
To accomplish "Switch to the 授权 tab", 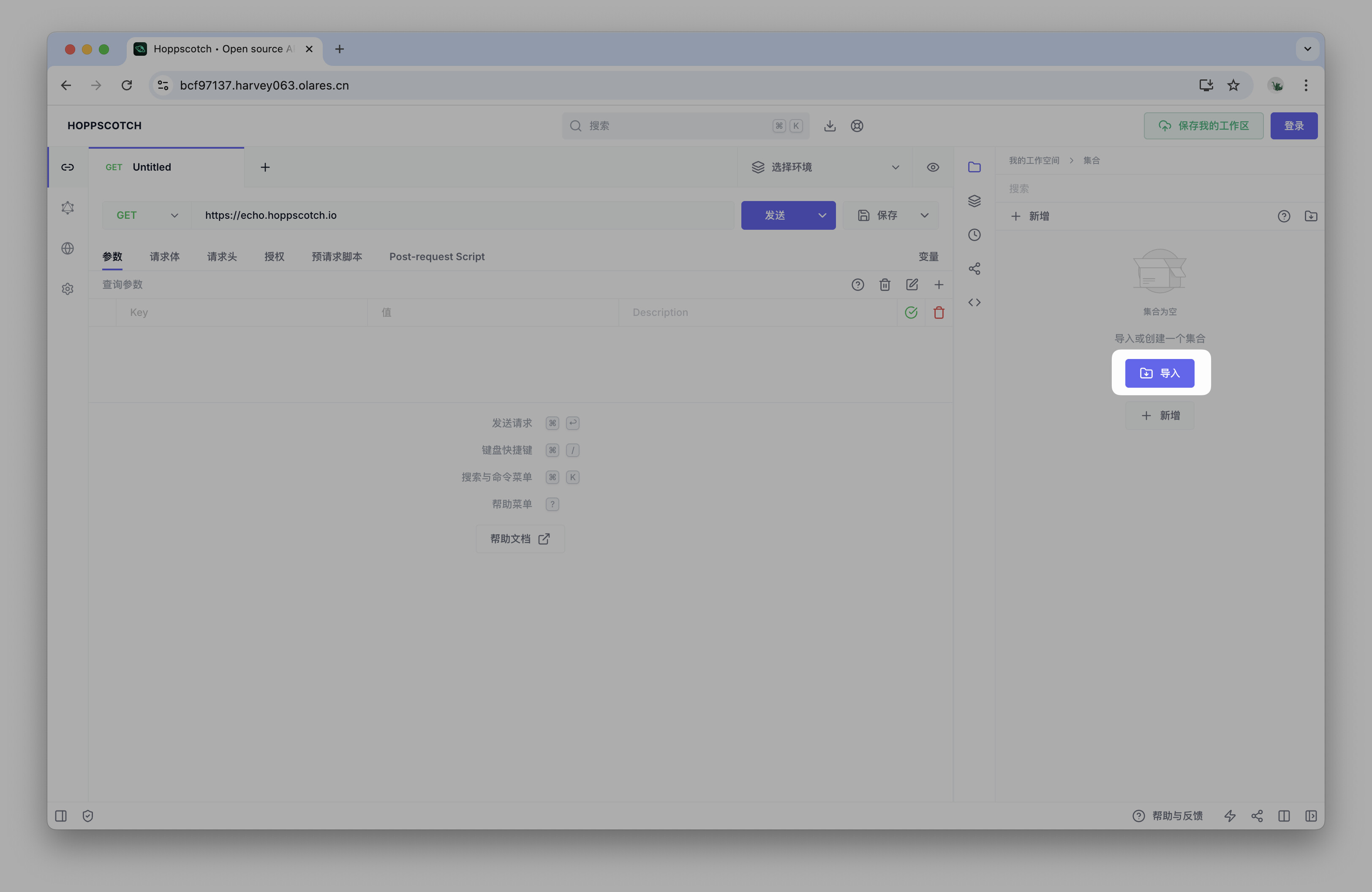I will coord(274,256).
